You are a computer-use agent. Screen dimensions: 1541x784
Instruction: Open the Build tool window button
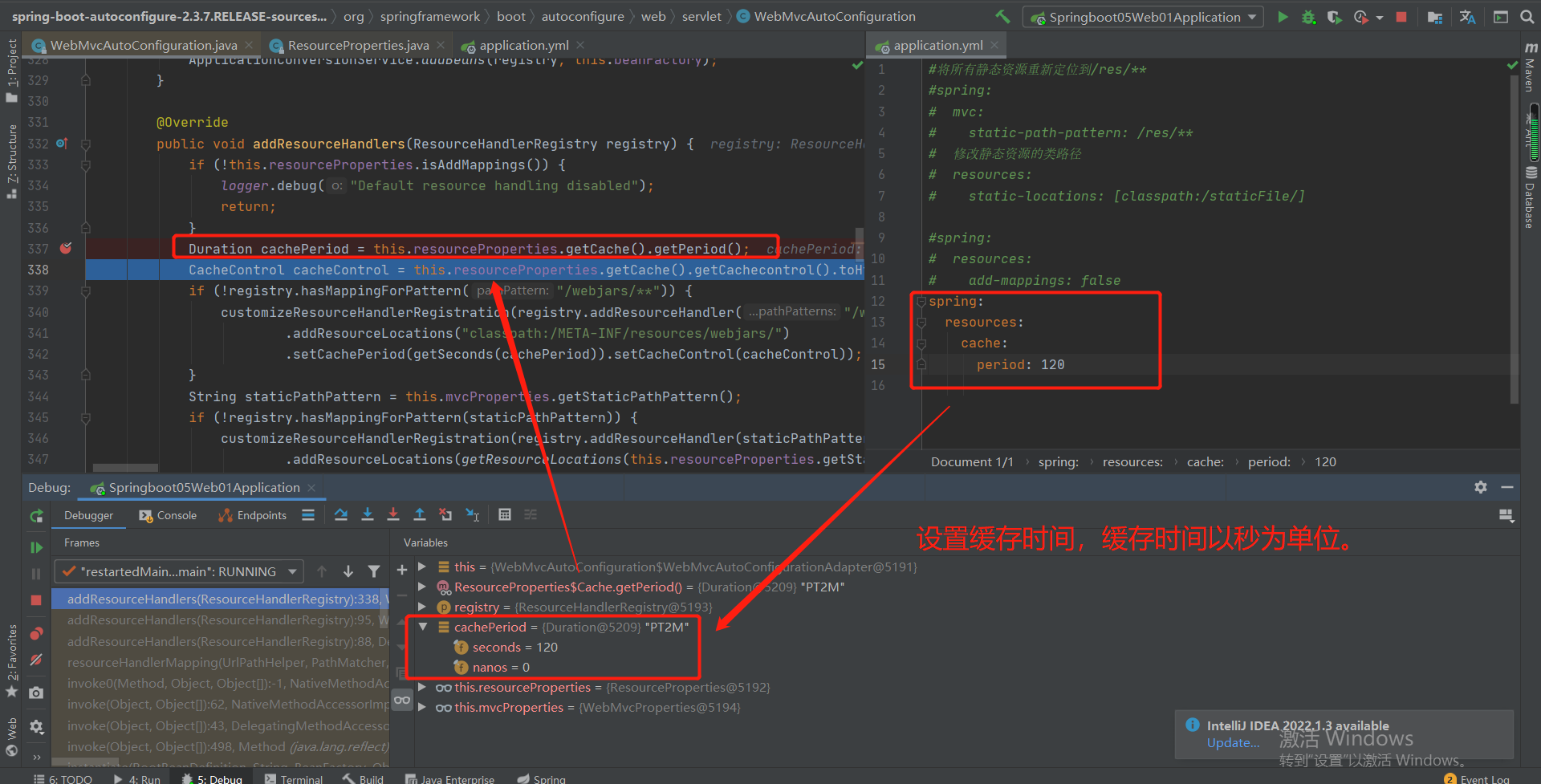363,778
